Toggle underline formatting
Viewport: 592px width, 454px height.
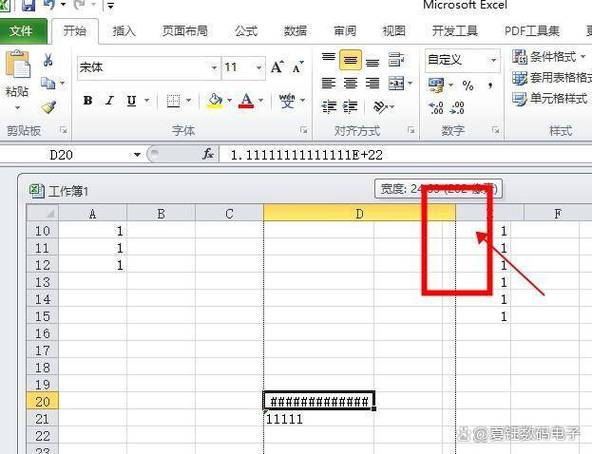coord(131,101)
